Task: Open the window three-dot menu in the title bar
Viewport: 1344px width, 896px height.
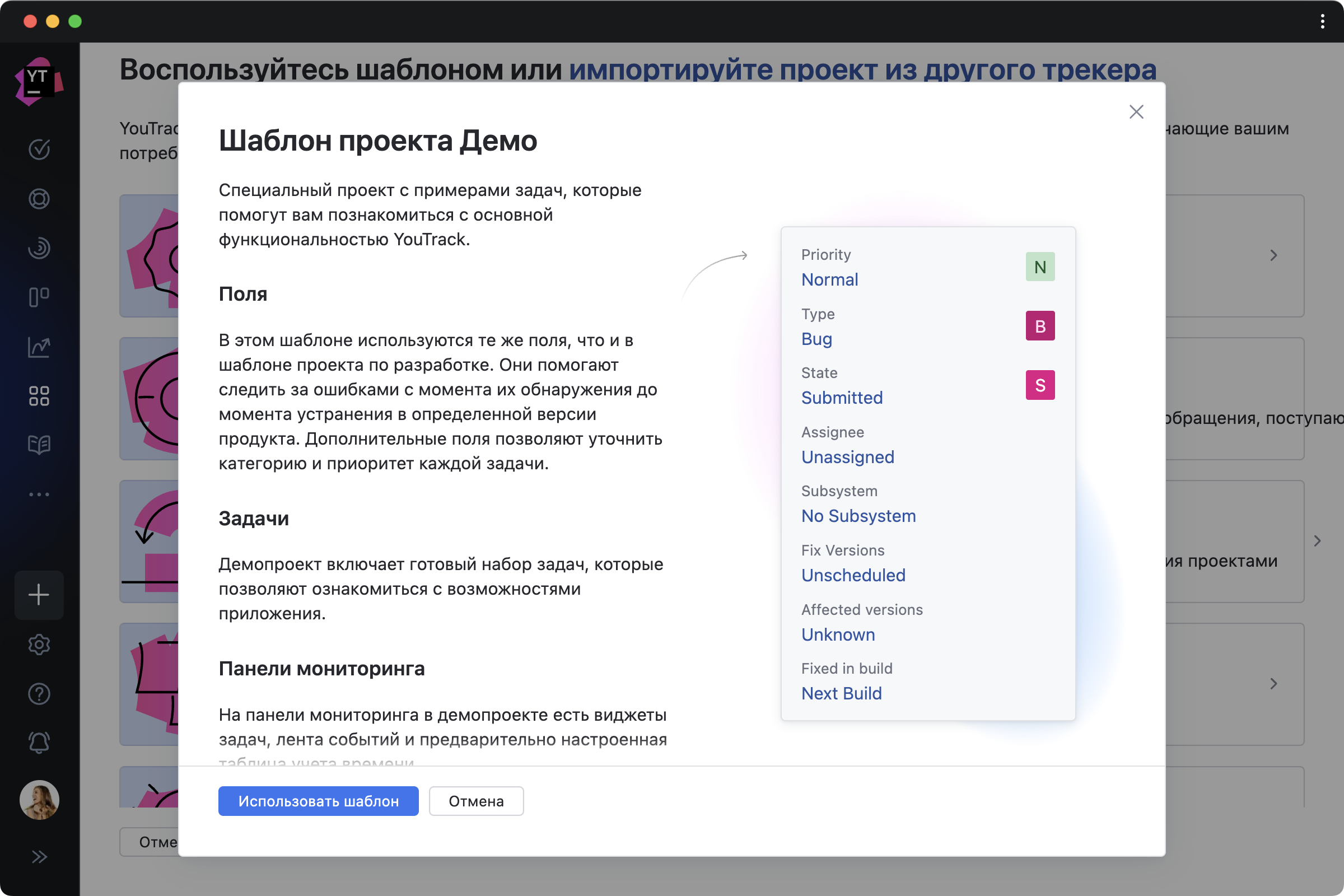Action: click(x=1322, y=22)
